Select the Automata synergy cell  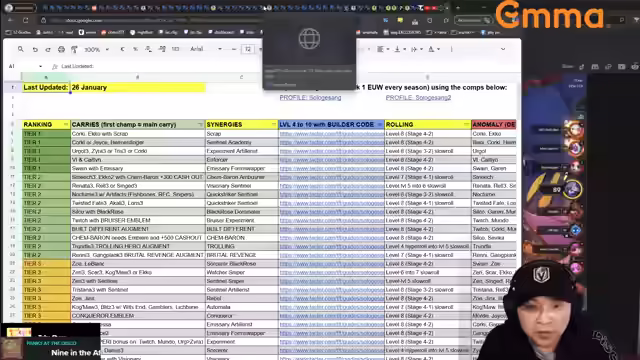click(x=242, y=307)
